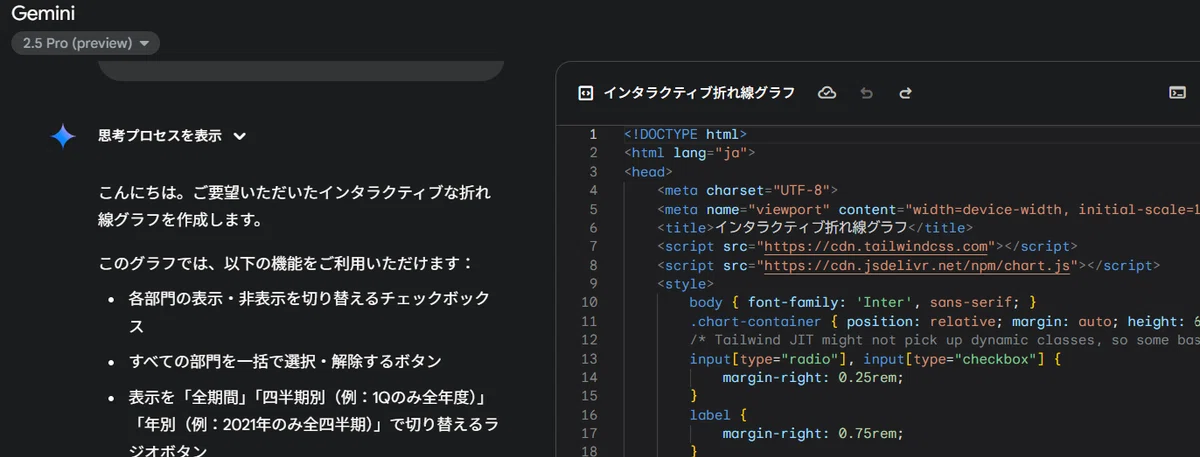This screenshot has height=457, width=1200.
Task: Click the 思考プロセスを表示 label
Action: click(x=160, y=136)
